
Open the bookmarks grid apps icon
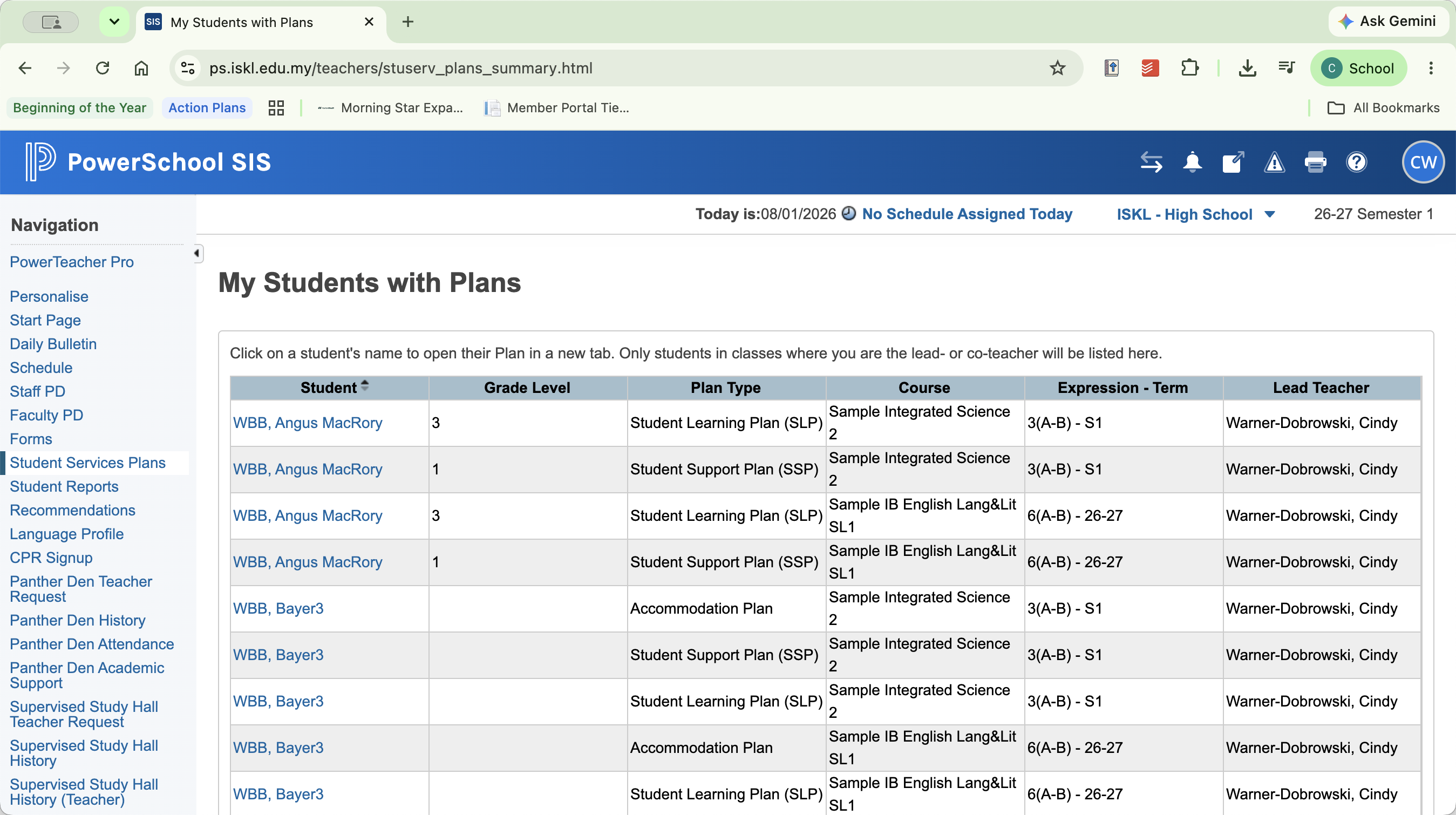[276, 108]
